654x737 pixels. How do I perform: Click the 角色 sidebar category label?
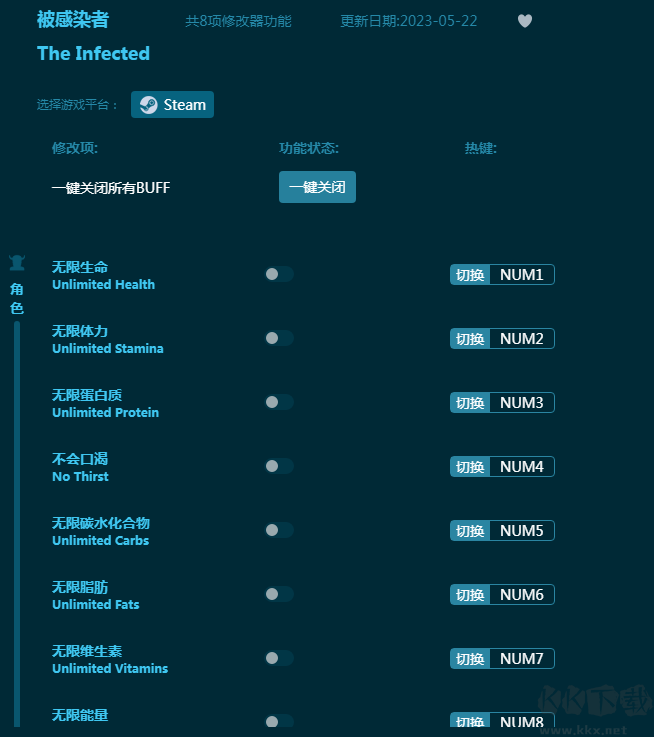tap(17, 298)
